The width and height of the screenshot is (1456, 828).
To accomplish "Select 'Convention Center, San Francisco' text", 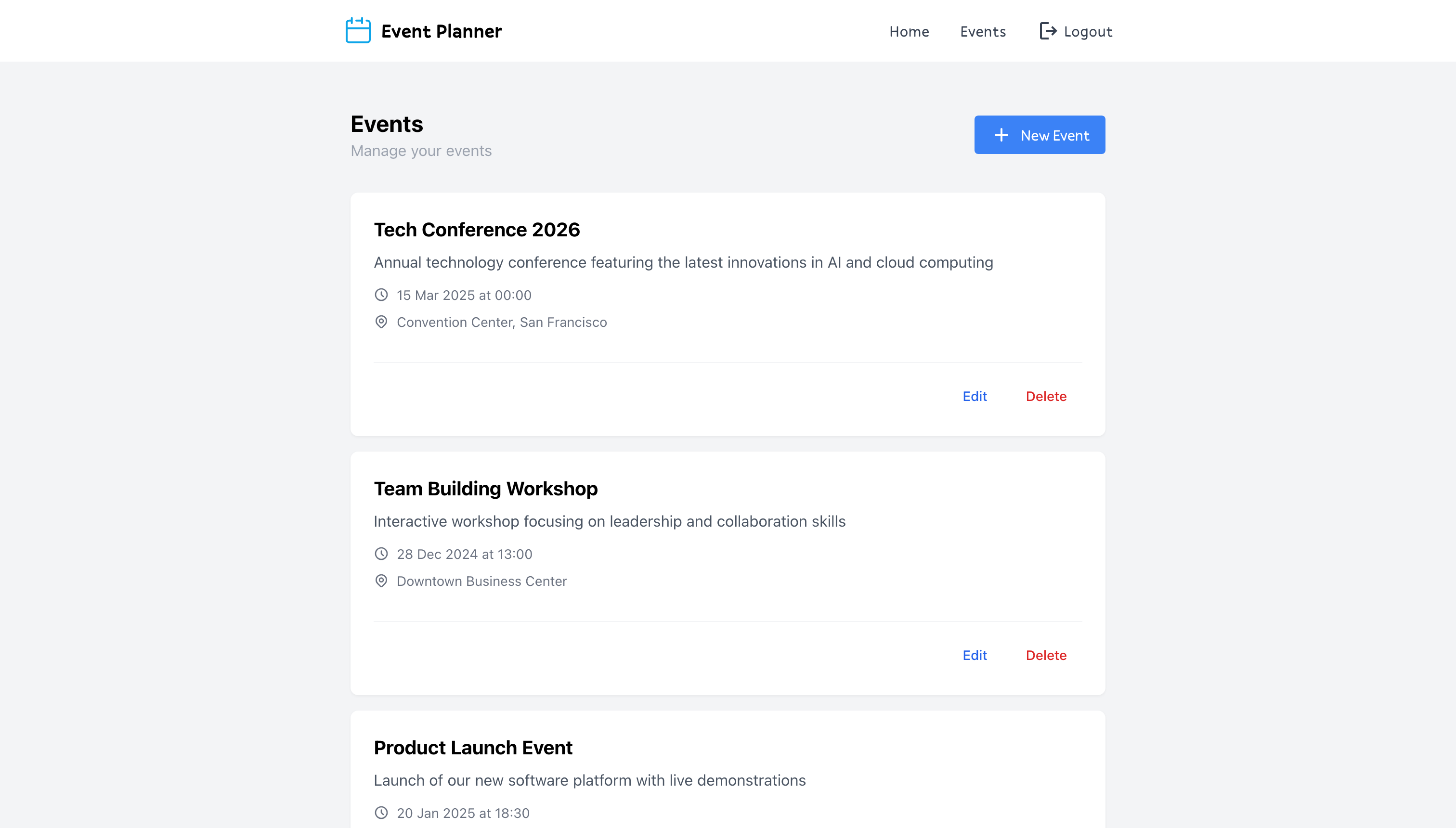I will pos(502,323).
